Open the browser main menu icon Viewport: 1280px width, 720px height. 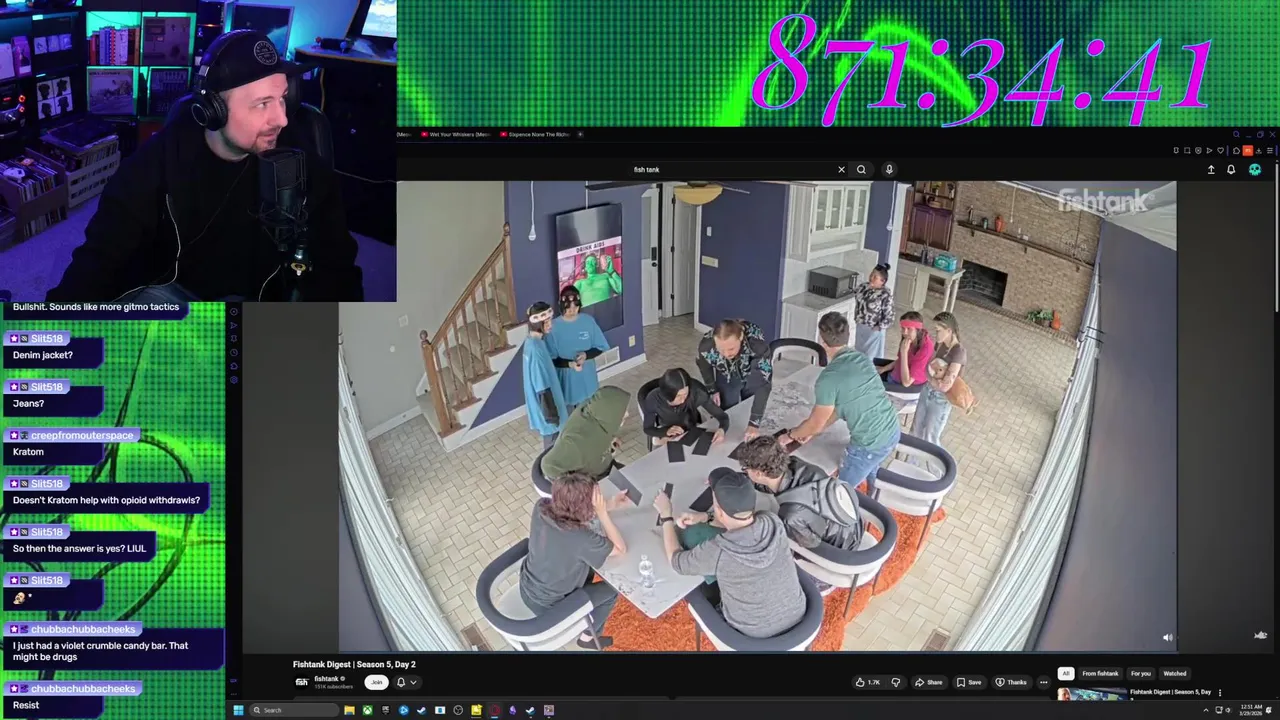tap(1269, 151)
